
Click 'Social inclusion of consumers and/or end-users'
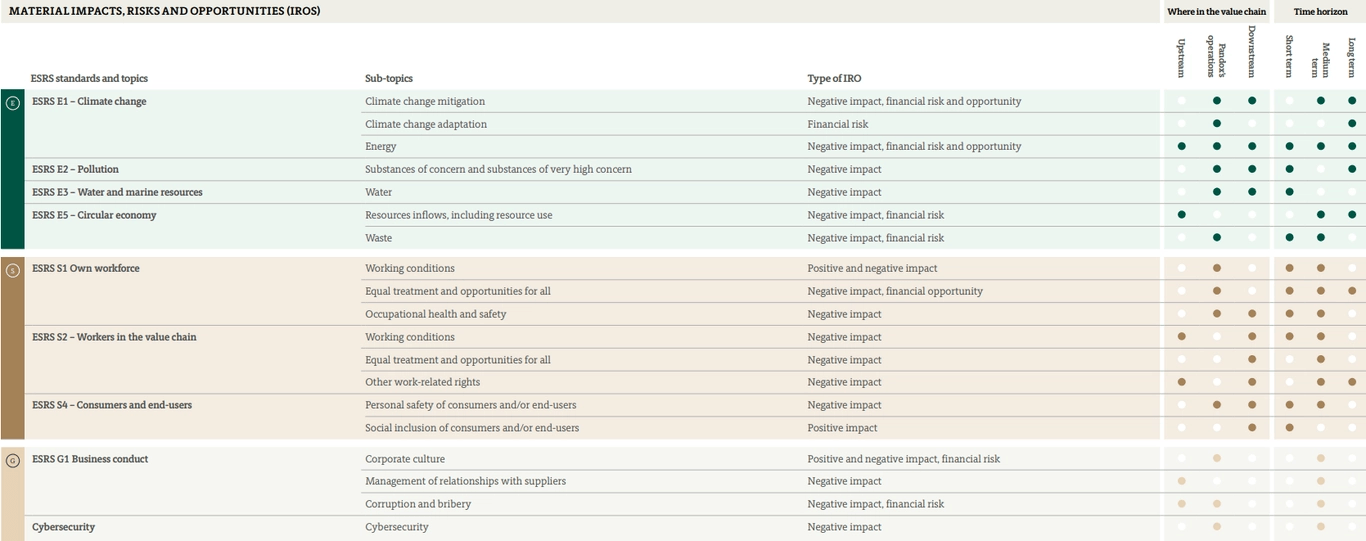(472, 428)
